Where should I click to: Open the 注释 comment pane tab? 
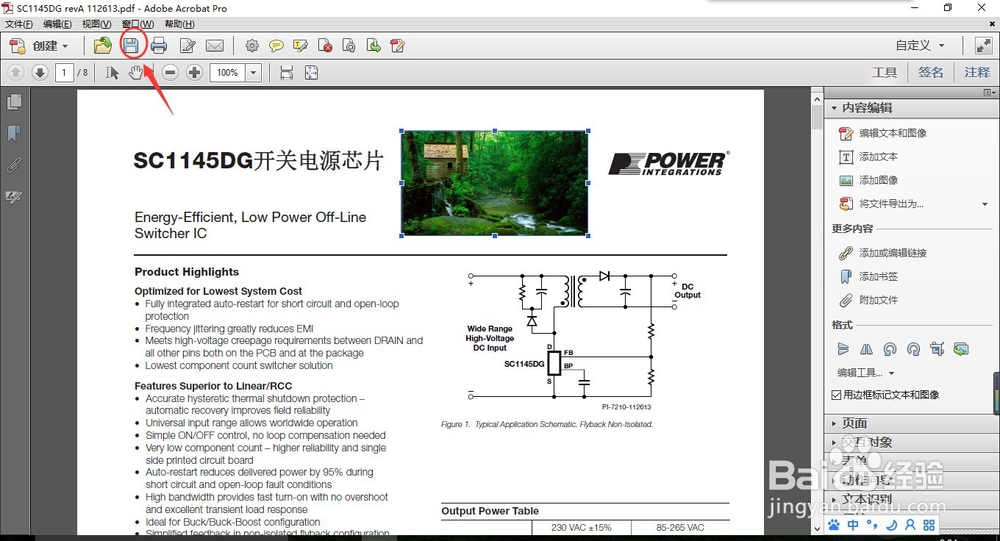[977, 73]
